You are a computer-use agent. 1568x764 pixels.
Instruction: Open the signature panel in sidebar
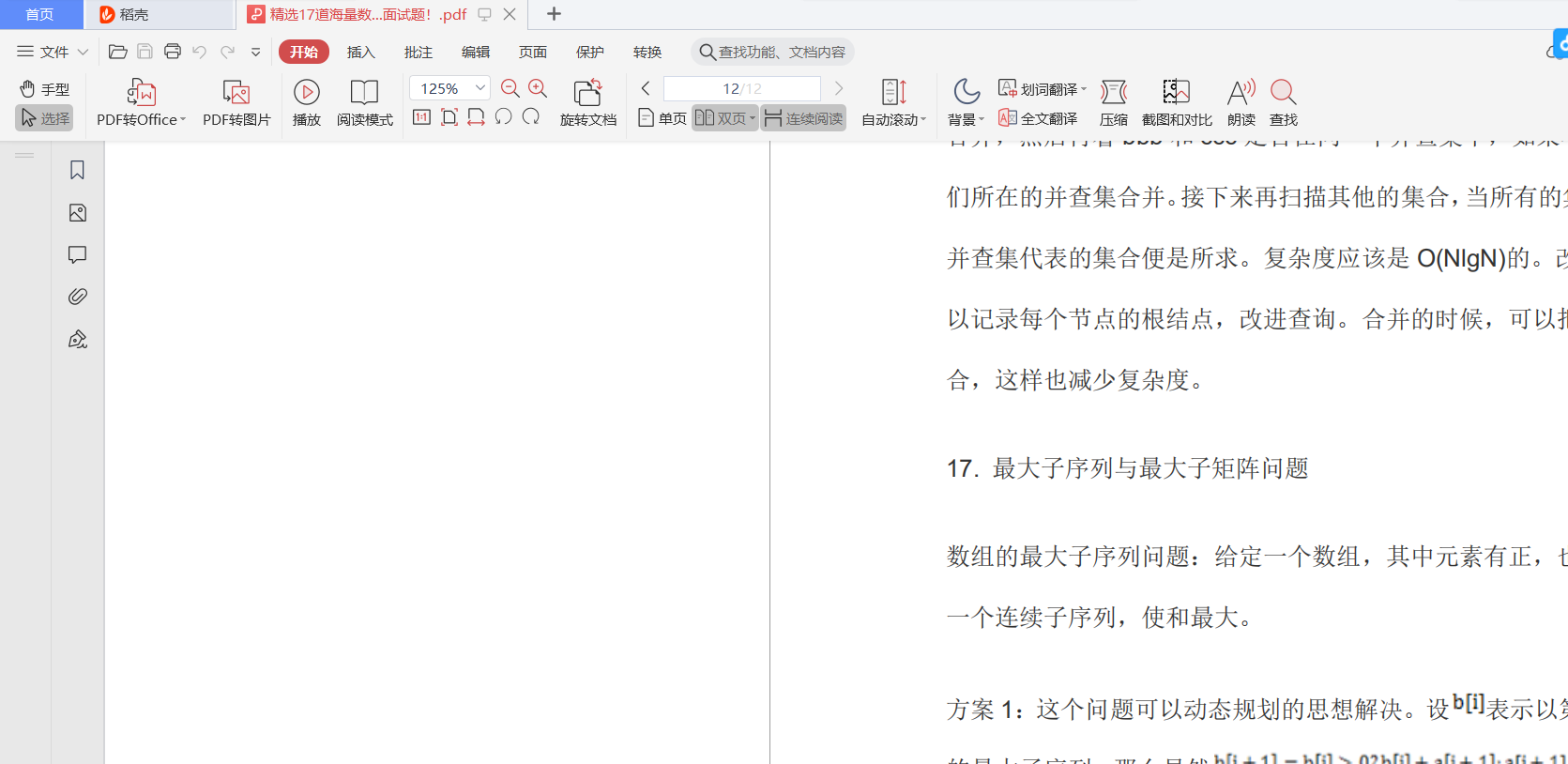pos(78,339)
